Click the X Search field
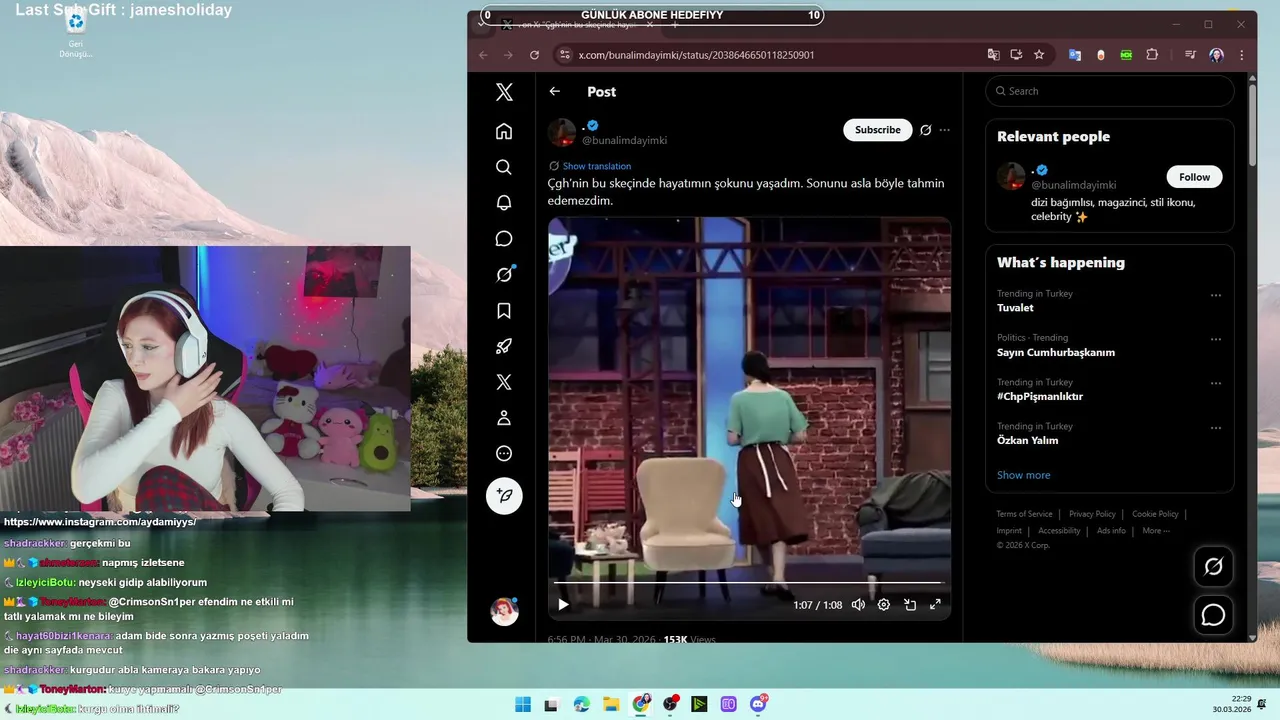Viewport: 1280px width, 720px height. pos(1110,91)
